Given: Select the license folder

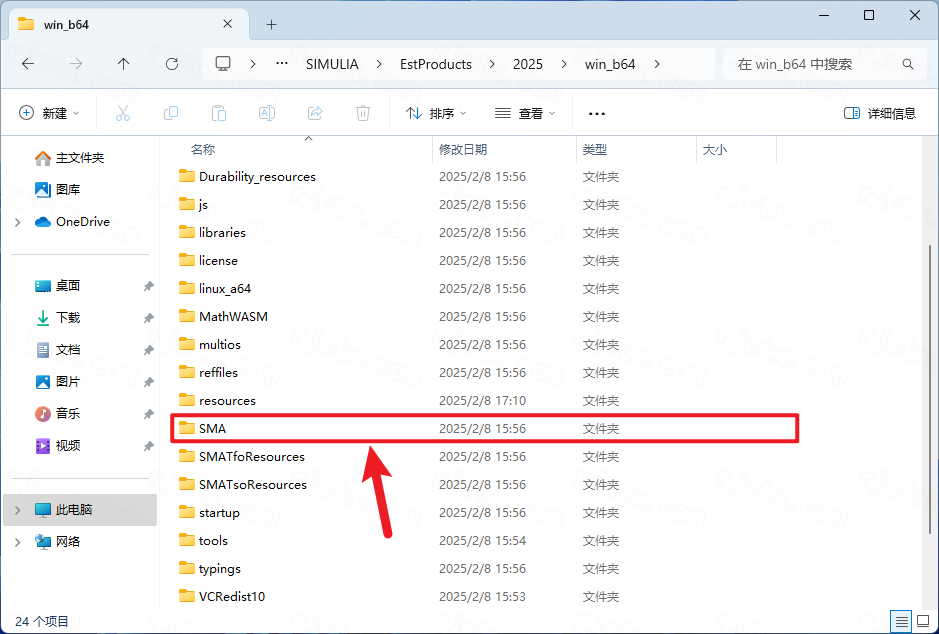Looking at the screenshot, I should point(208,260).
